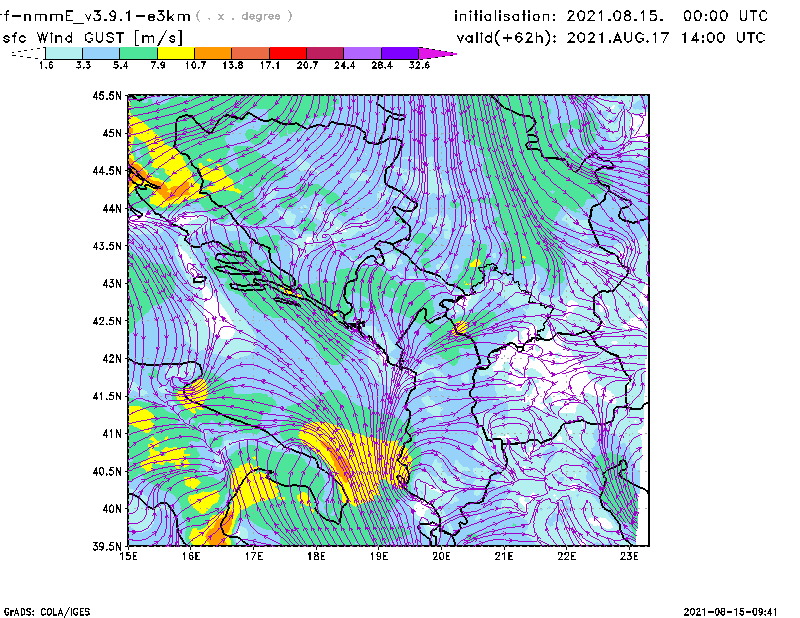Click the 39.5N latitude label

(107, 547)
